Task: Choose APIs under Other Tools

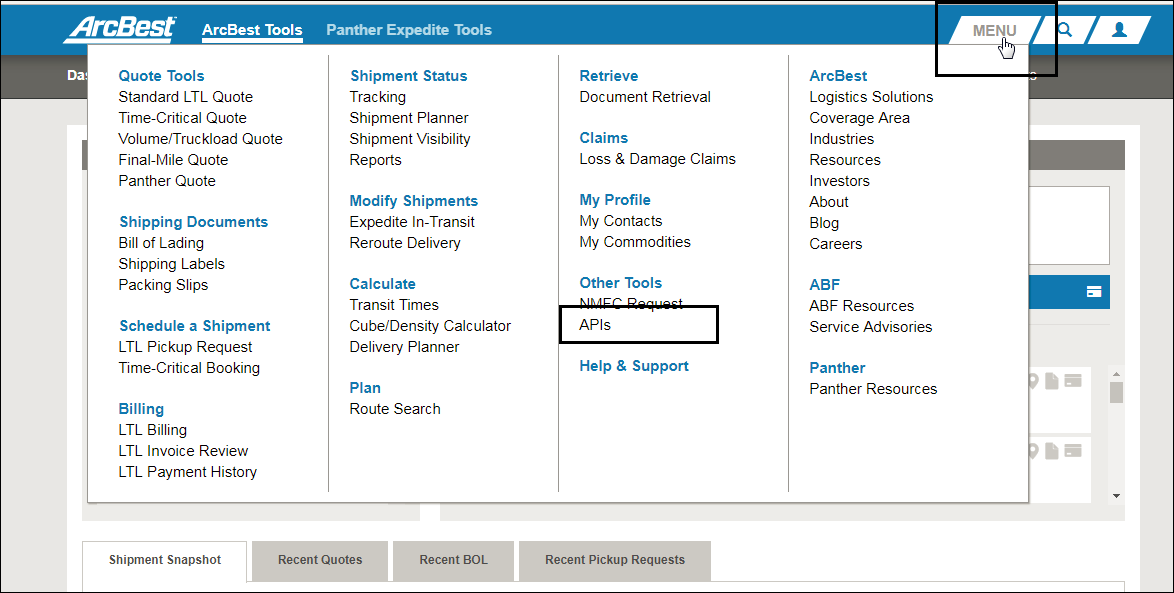Action: point(595,325)
